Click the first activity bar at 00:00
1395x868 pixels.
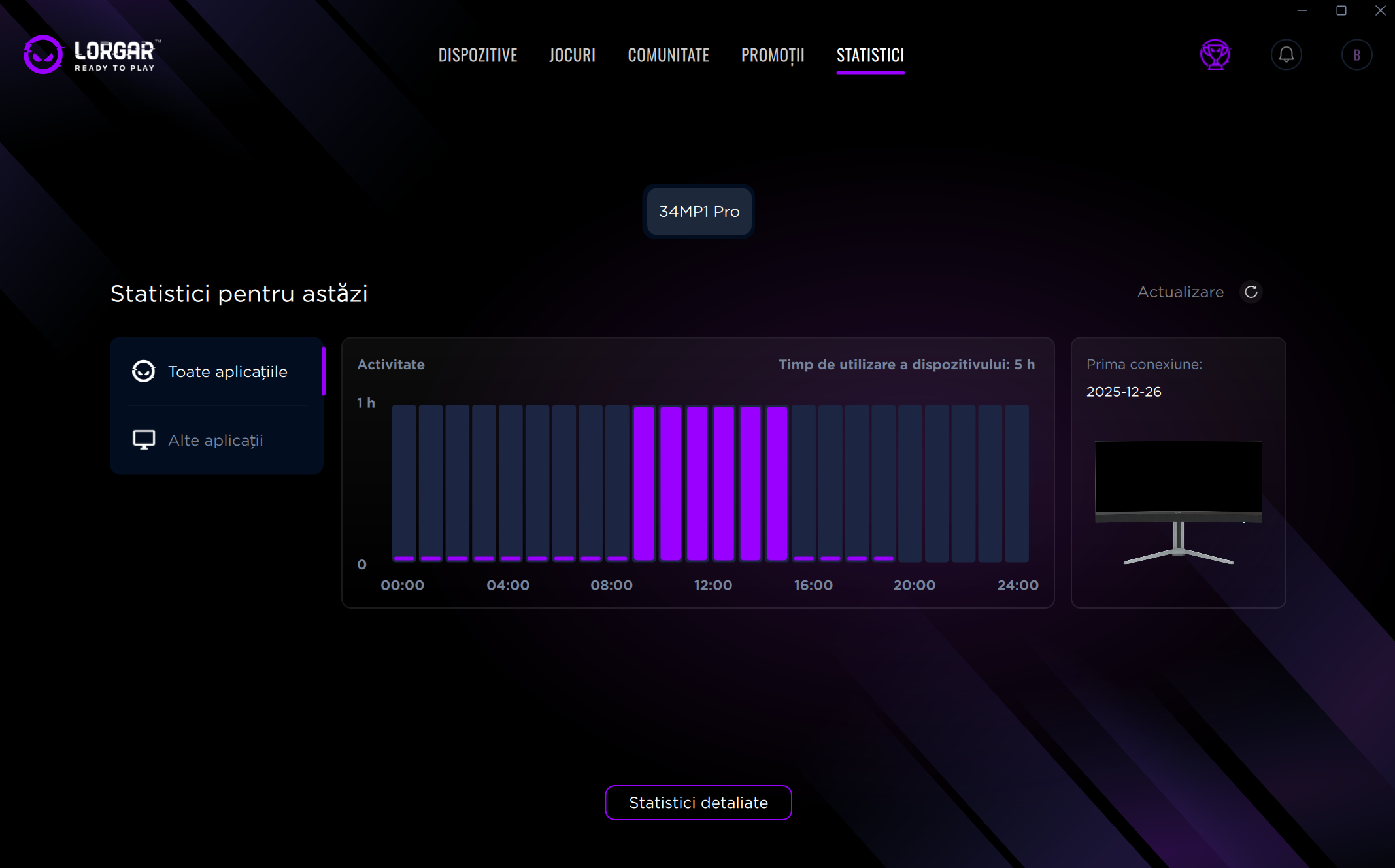tap(404, 482)
